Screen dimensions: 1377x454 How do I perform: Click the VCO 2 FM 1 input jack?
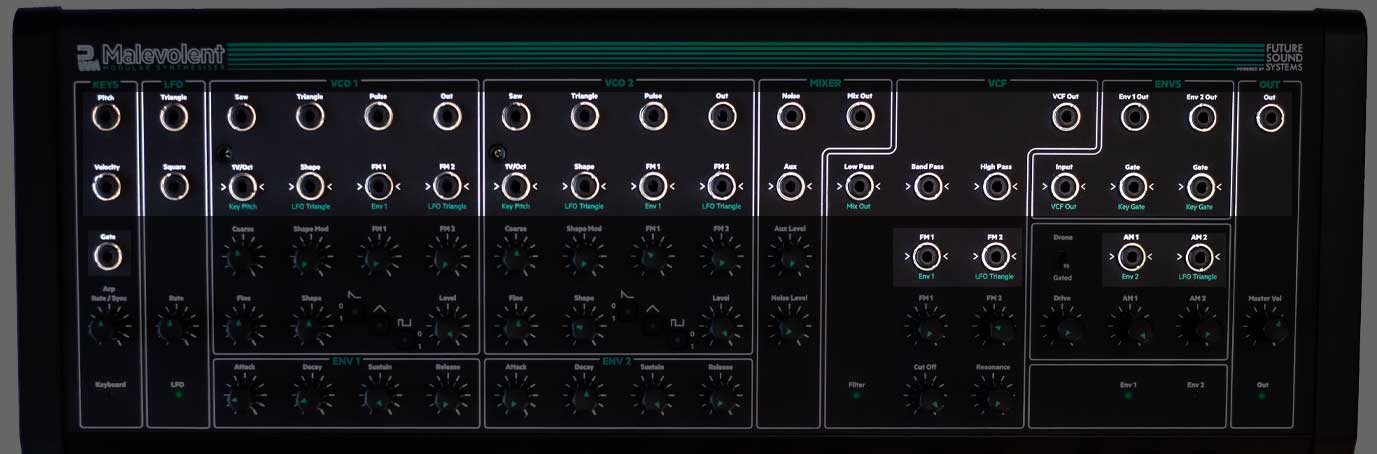click(653, 187)
